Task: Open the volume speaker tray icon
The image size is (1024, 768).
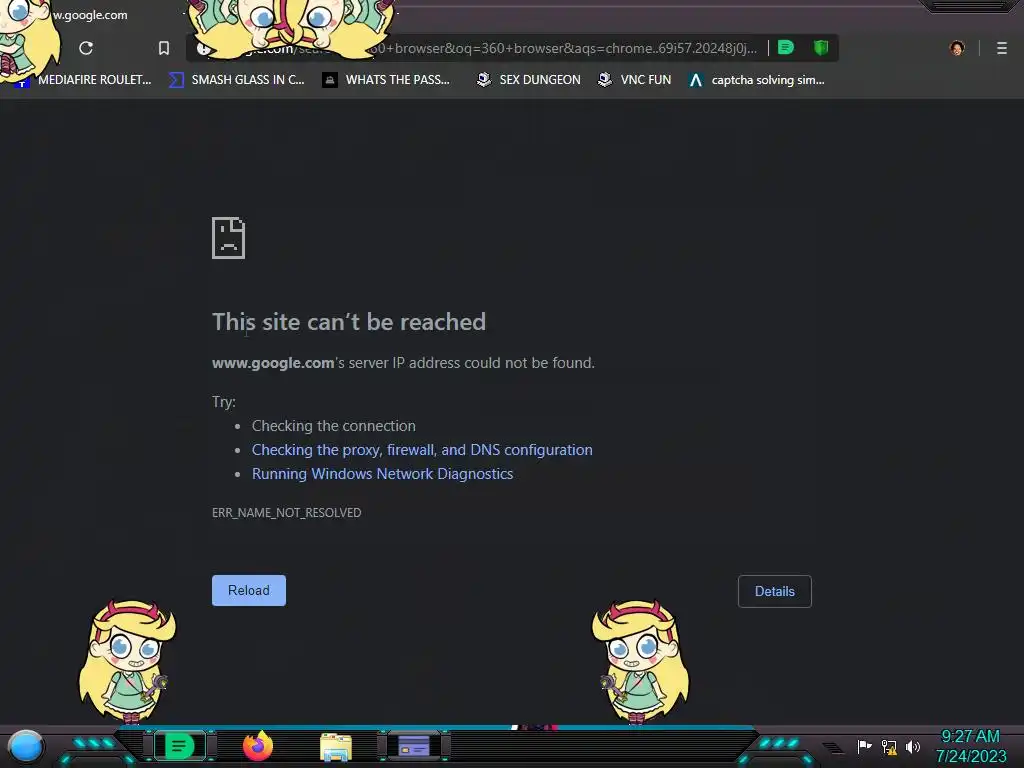Action: pos(913,746)
